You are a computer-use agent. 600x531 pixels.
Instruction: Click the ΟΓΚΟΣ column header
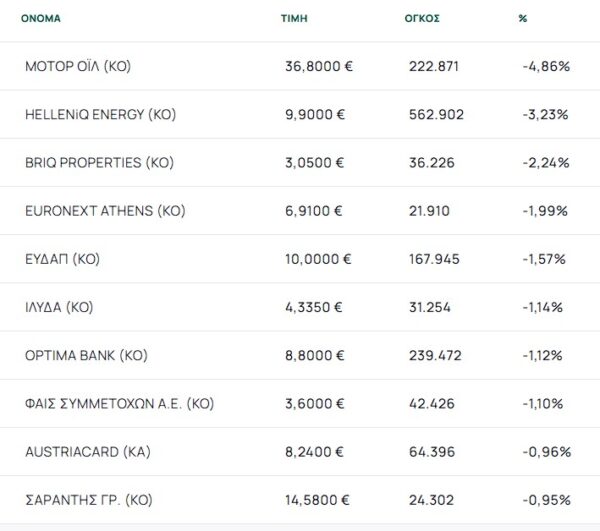pyautogui.click(x=422, y=18)
